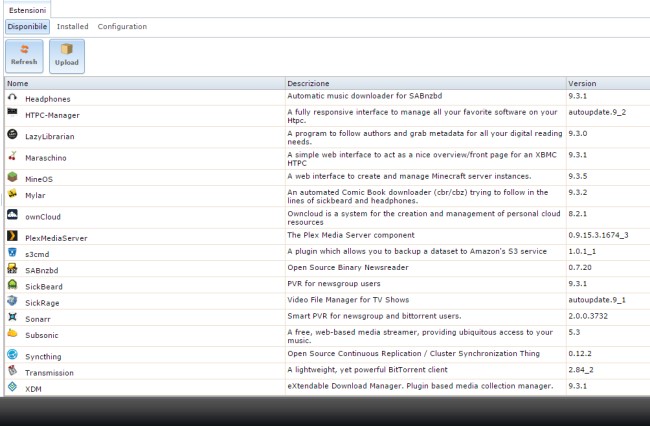Click the Mylar plugin icon
The image size is (650, 426).
[x=12, y=193]
